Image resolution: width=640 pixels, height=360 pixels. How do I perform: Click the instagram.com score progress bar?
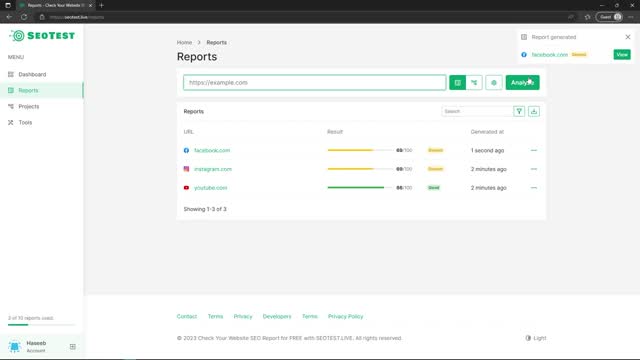coord(360,169)
